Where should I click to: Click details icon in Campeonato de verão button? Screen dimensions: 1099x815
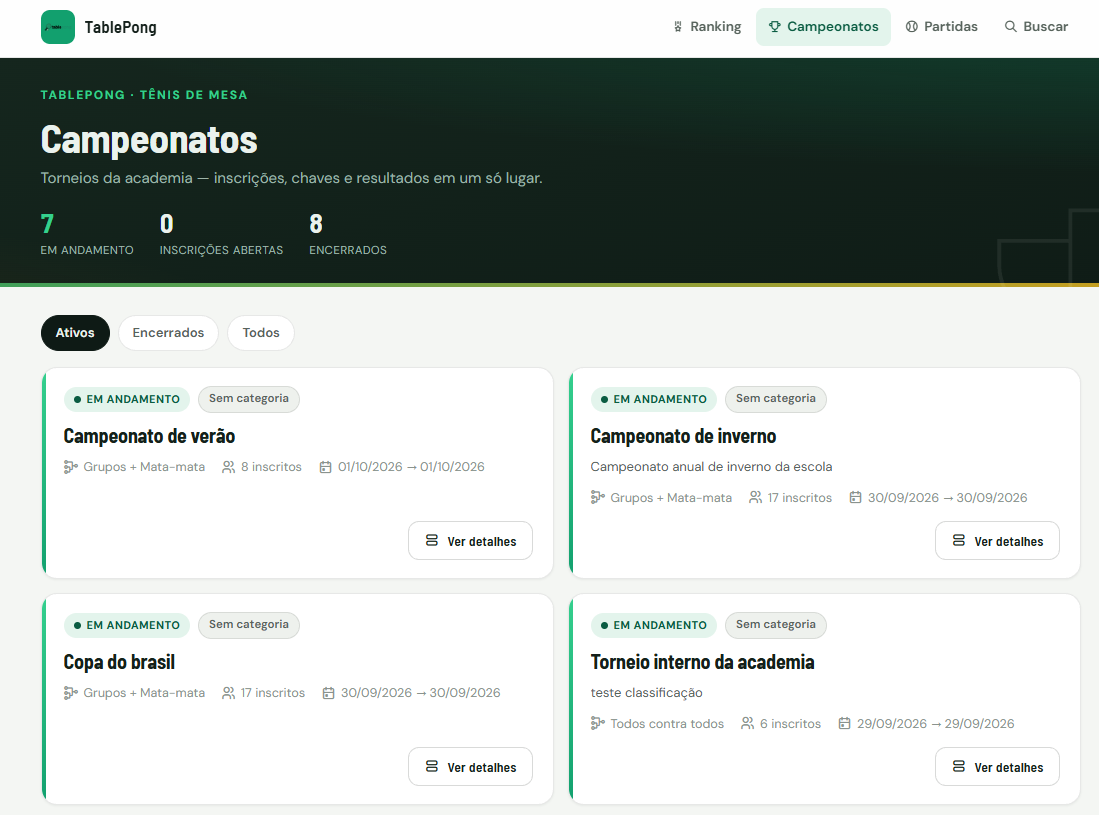tap(432, 540)
